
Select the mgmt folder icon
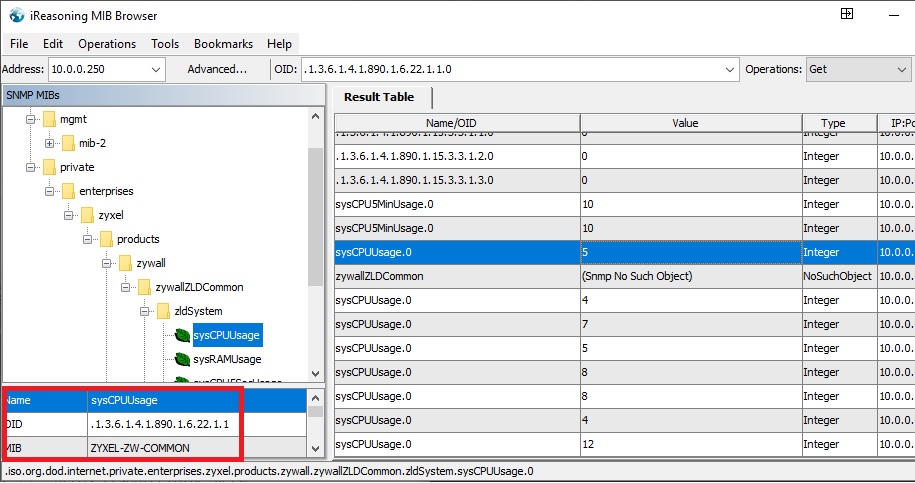coord(49,119)
